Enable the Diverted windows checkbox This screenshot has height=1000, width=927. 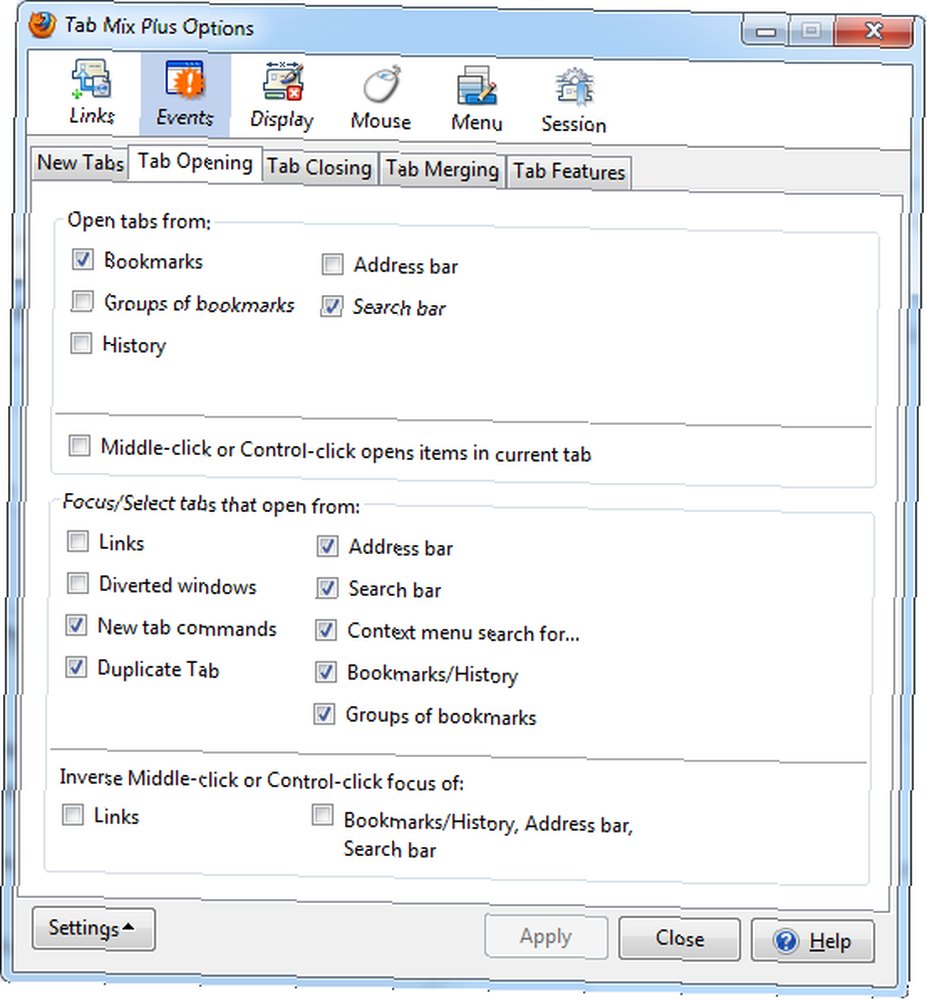[77, 583]
